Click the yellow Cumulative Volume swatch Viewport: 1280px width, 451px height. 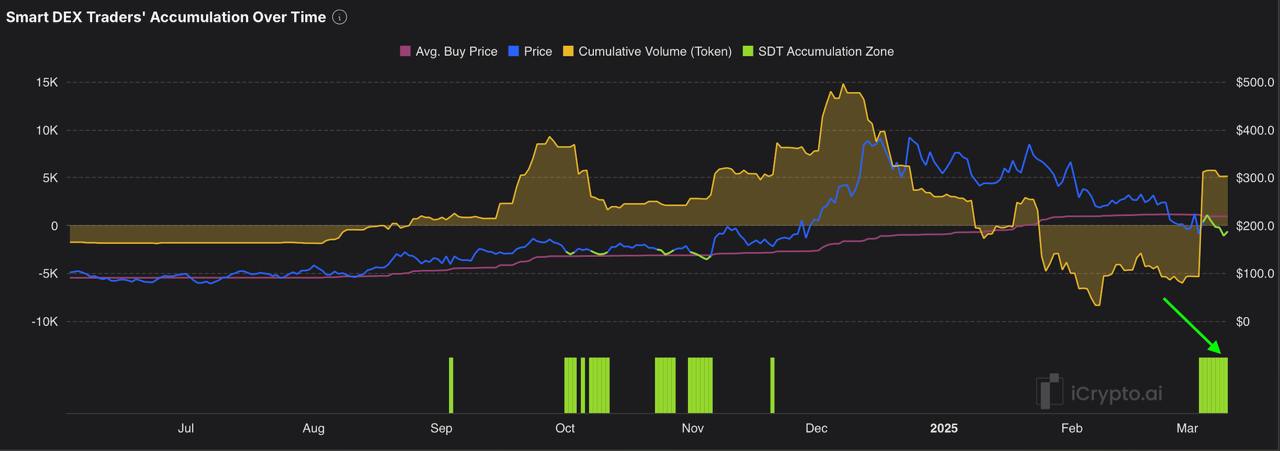[x=567, y=51]
